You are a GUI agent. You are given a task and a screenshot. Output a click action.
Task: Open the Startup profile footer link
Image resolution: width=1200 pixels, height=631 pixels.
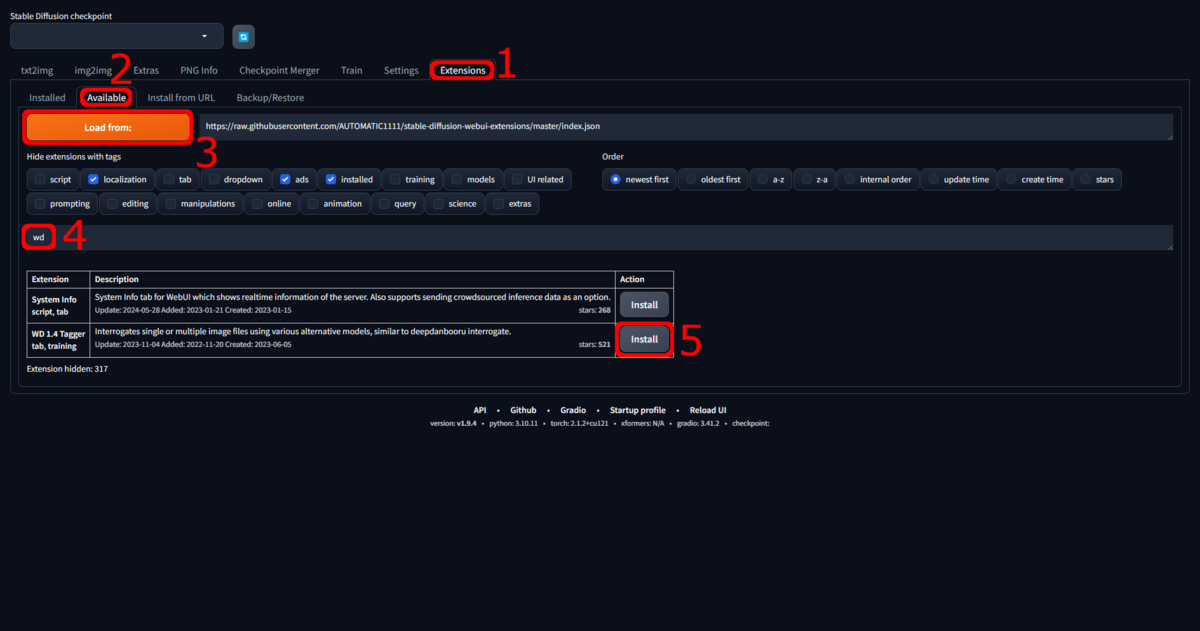[638, 411]
